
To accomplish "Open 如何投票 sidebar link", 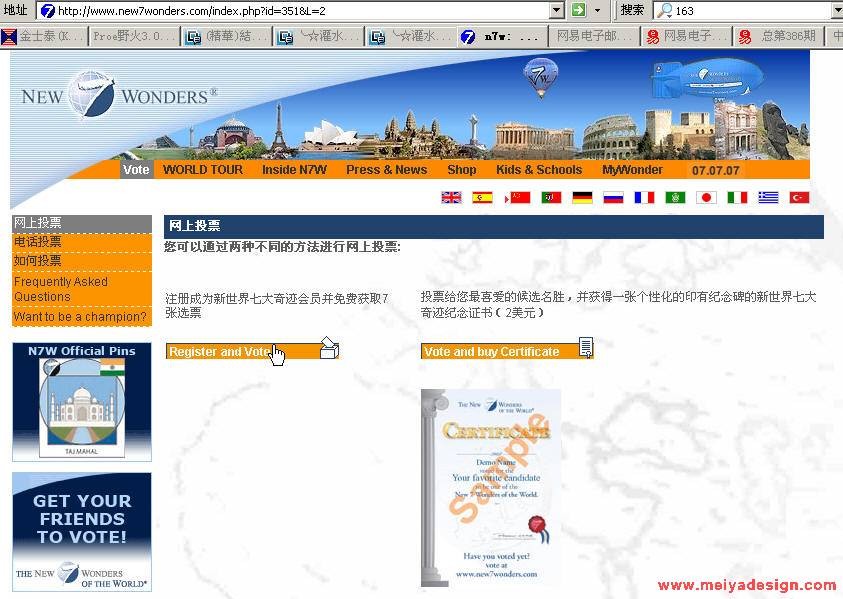I will tap(82, 261).
